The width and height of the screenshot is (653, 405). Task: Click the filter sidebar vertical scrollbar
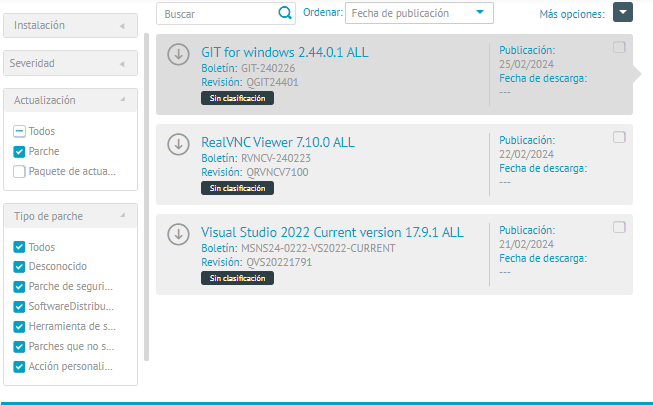pyautogui.click(x=146, y=197)
